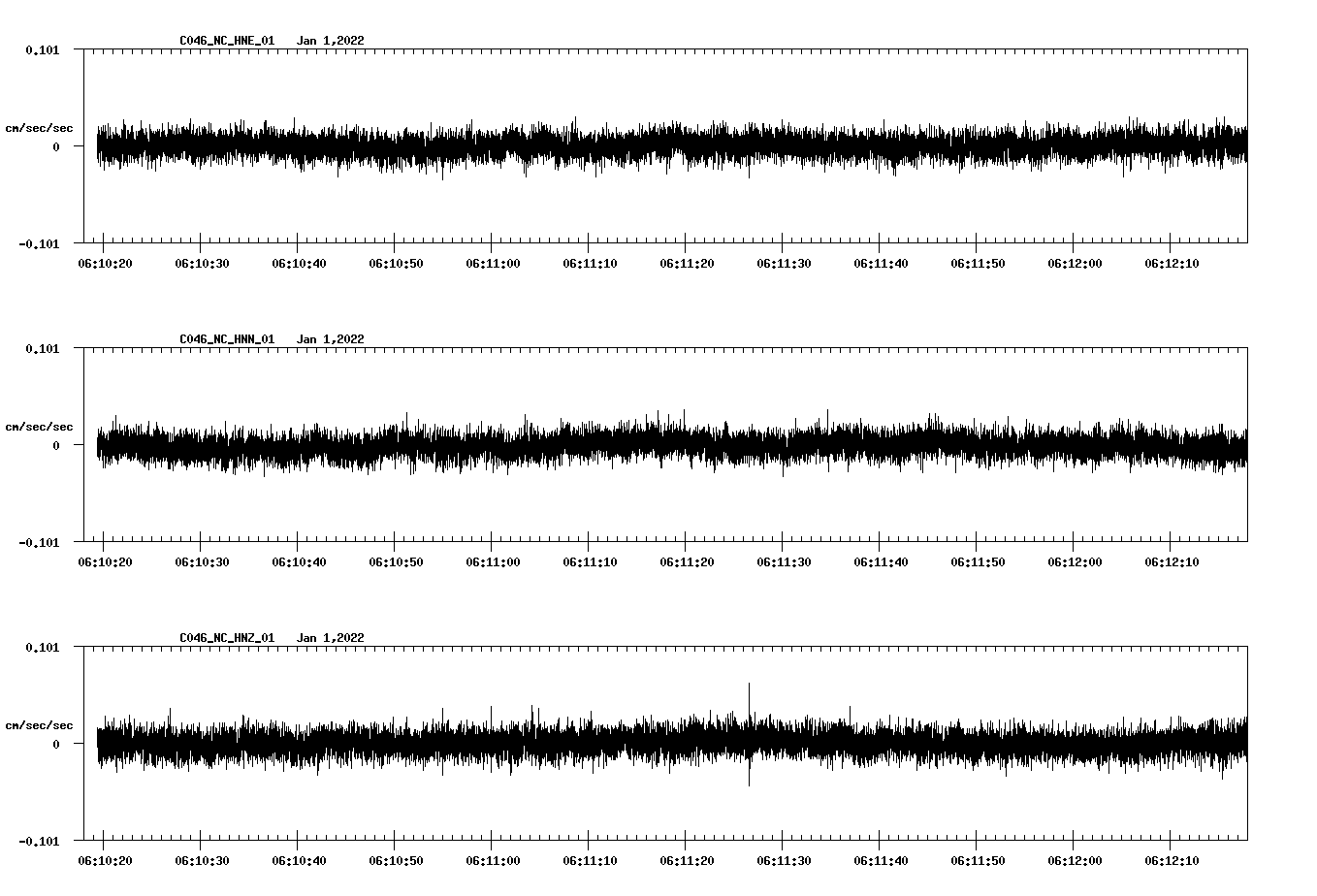Click the 06:12:10 time label under HNE plot

(x=1172, y=264)
